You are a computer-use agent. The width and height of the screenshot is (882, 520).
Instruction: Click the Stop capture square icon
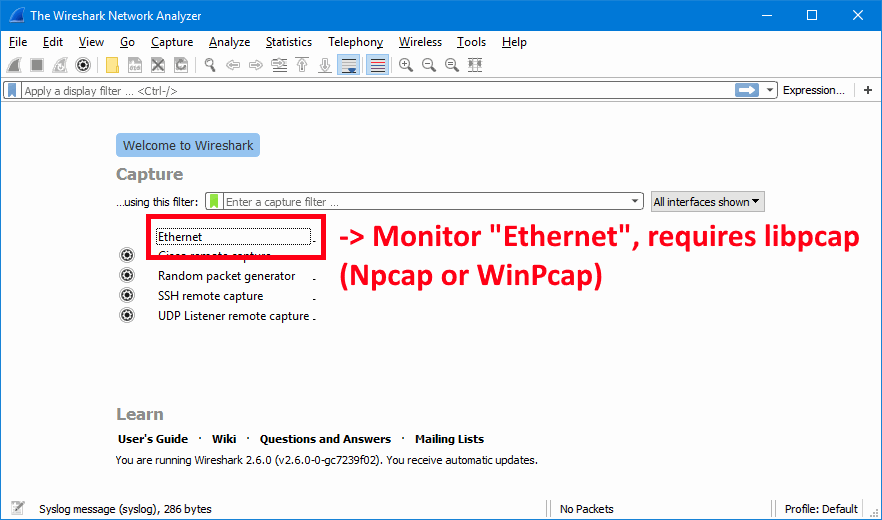pos(37,65)
